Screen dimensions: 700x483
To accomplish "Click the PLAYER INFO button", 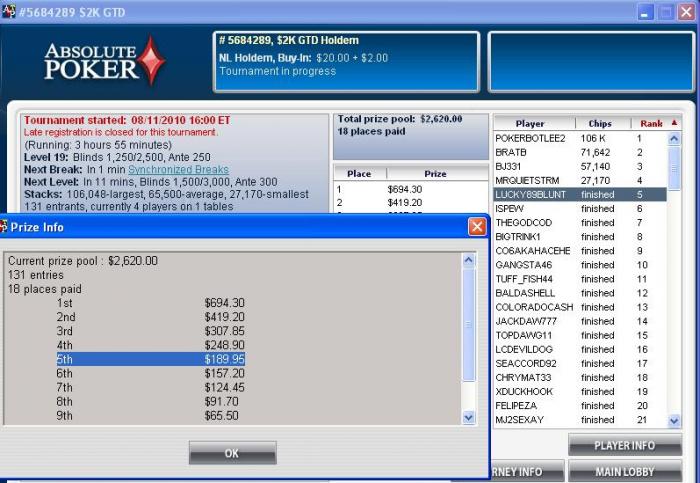I will point(625,445).
